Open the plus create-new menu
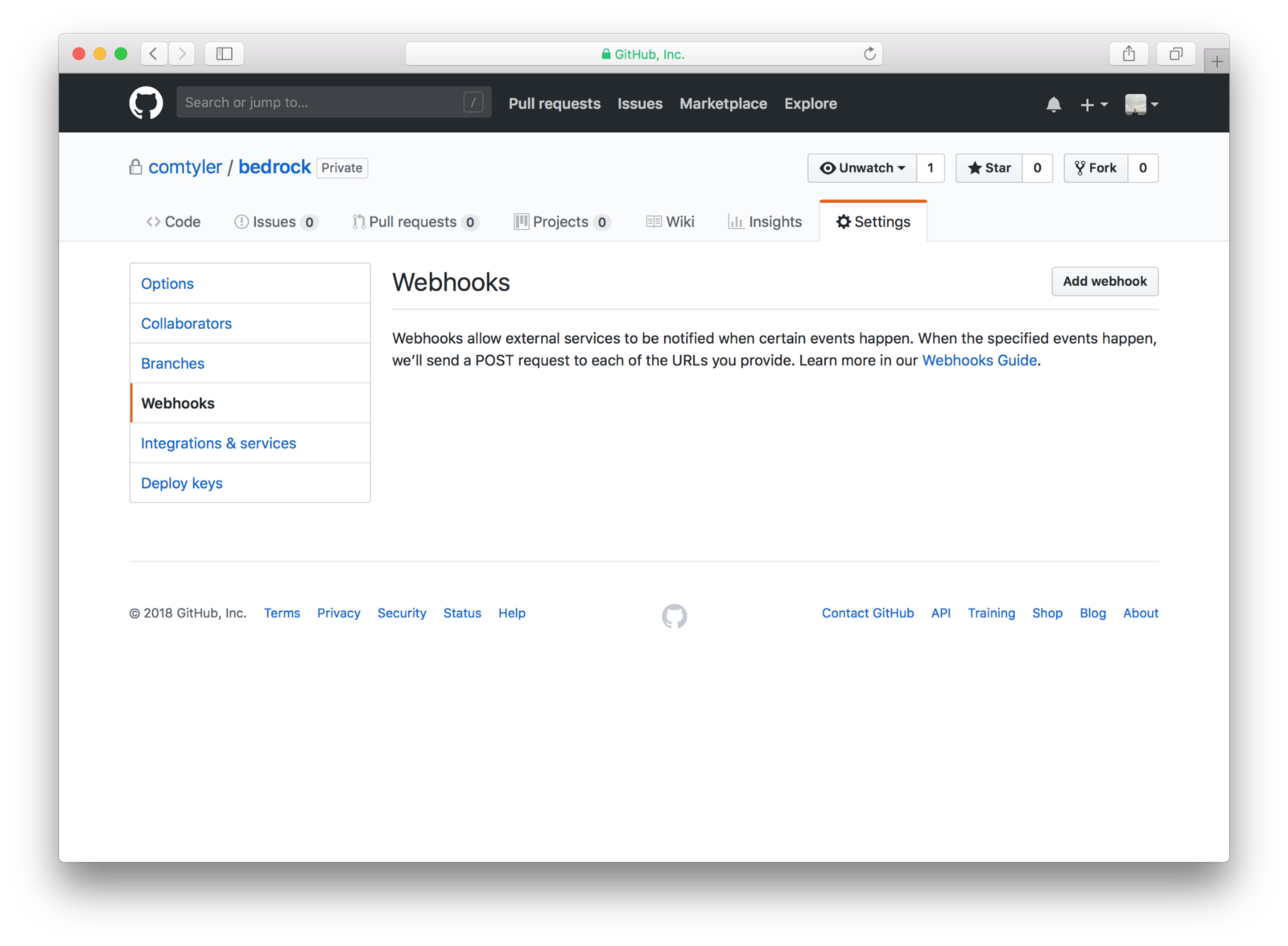The image size is (1288, 946). [x=1094, y=105]
